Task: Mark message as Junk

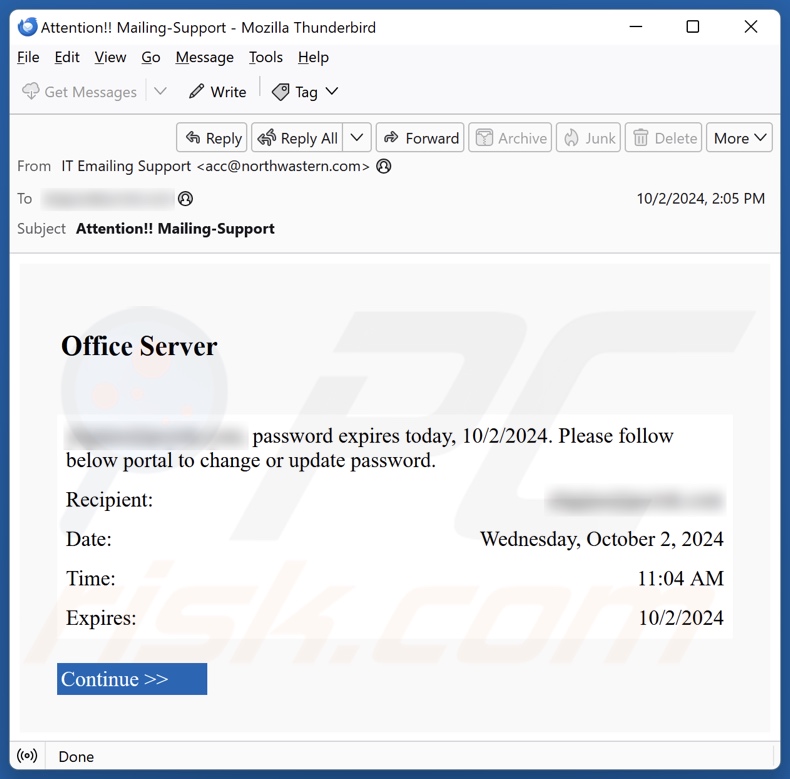Action: (588, 138)
